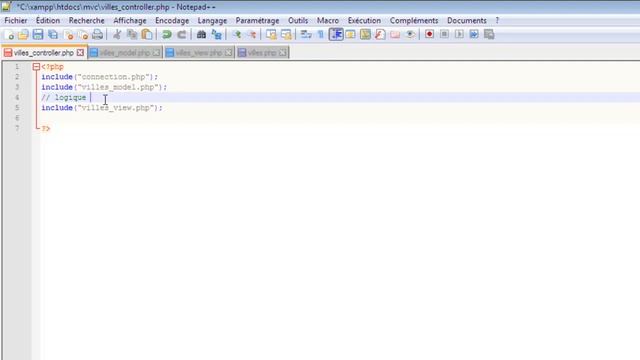Click the include("connection.php") line

[x=99, y=77]
